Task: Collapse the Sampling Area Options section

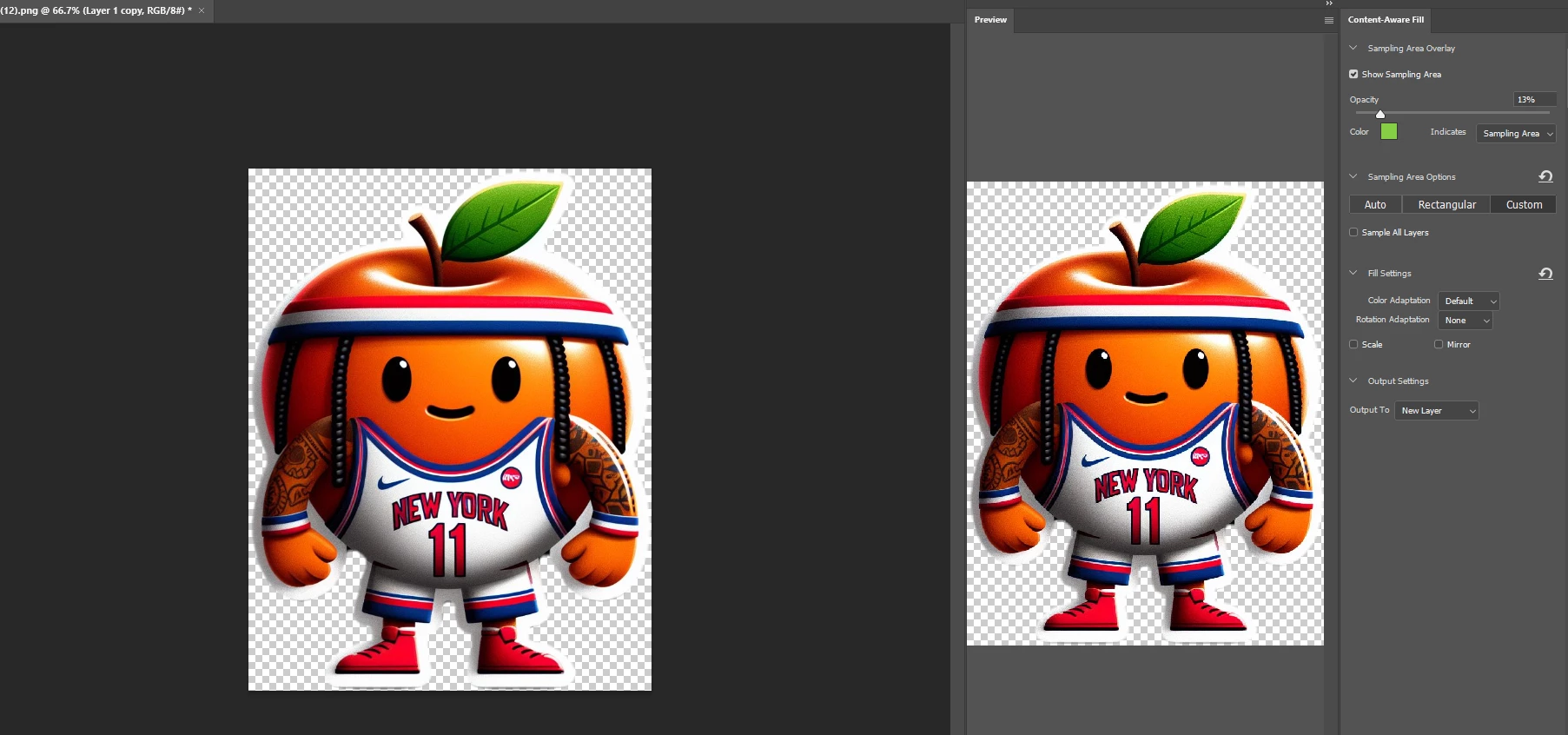Action: [x=1353, y=176]
